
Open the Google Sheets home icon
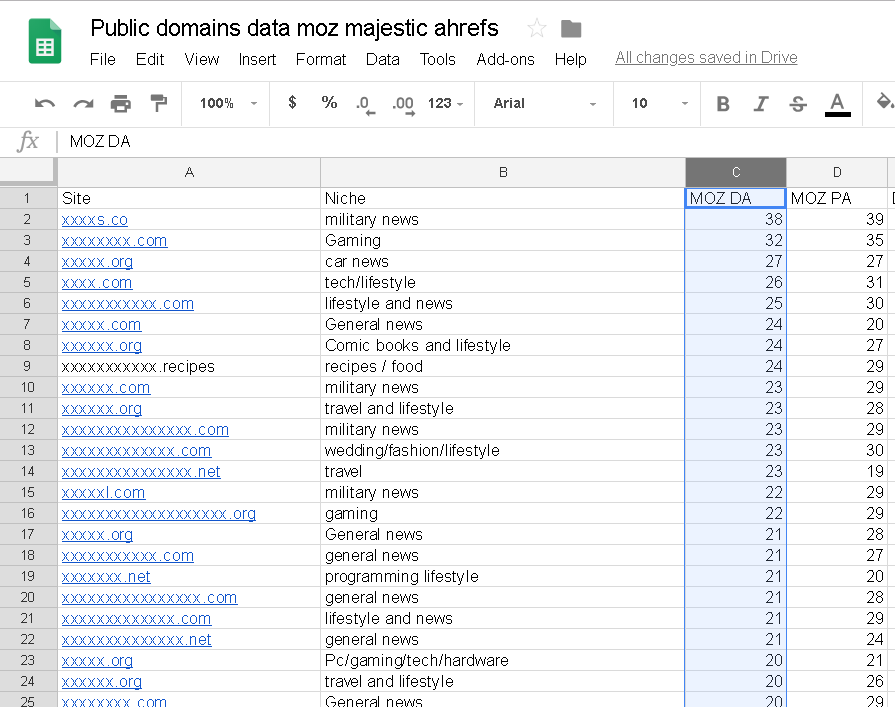(x=45, y=42)
